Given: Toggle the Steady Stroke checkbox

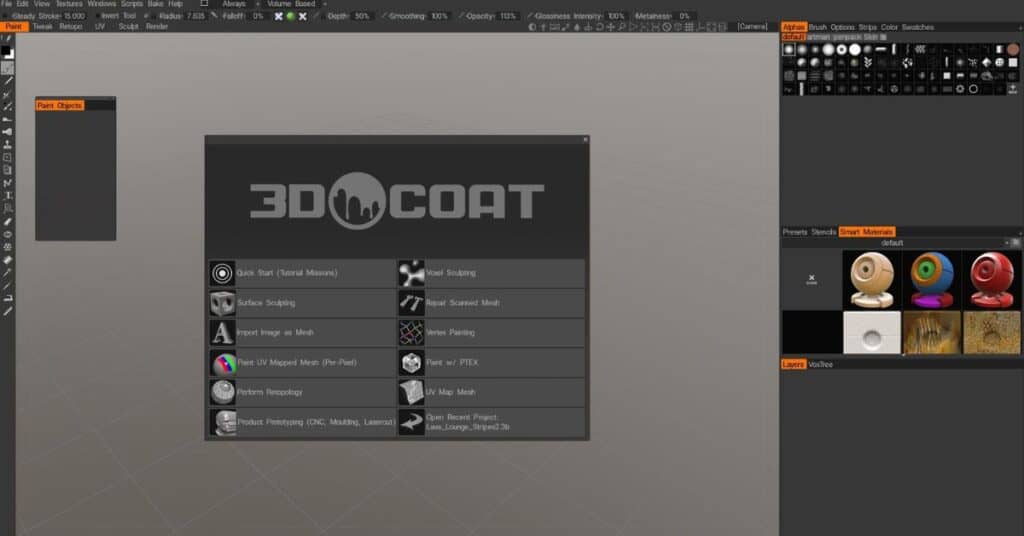Looking at the screenshot, I should (x=7, y=16).
